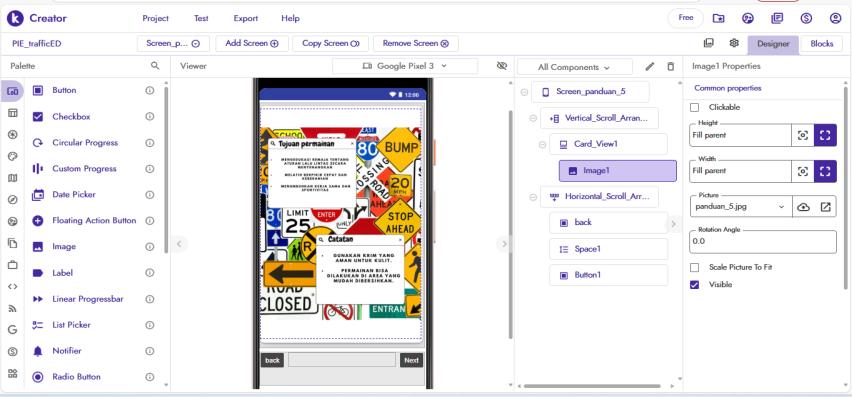
Task: Switch to the Blocks tab
Action: tap(822, 44)
